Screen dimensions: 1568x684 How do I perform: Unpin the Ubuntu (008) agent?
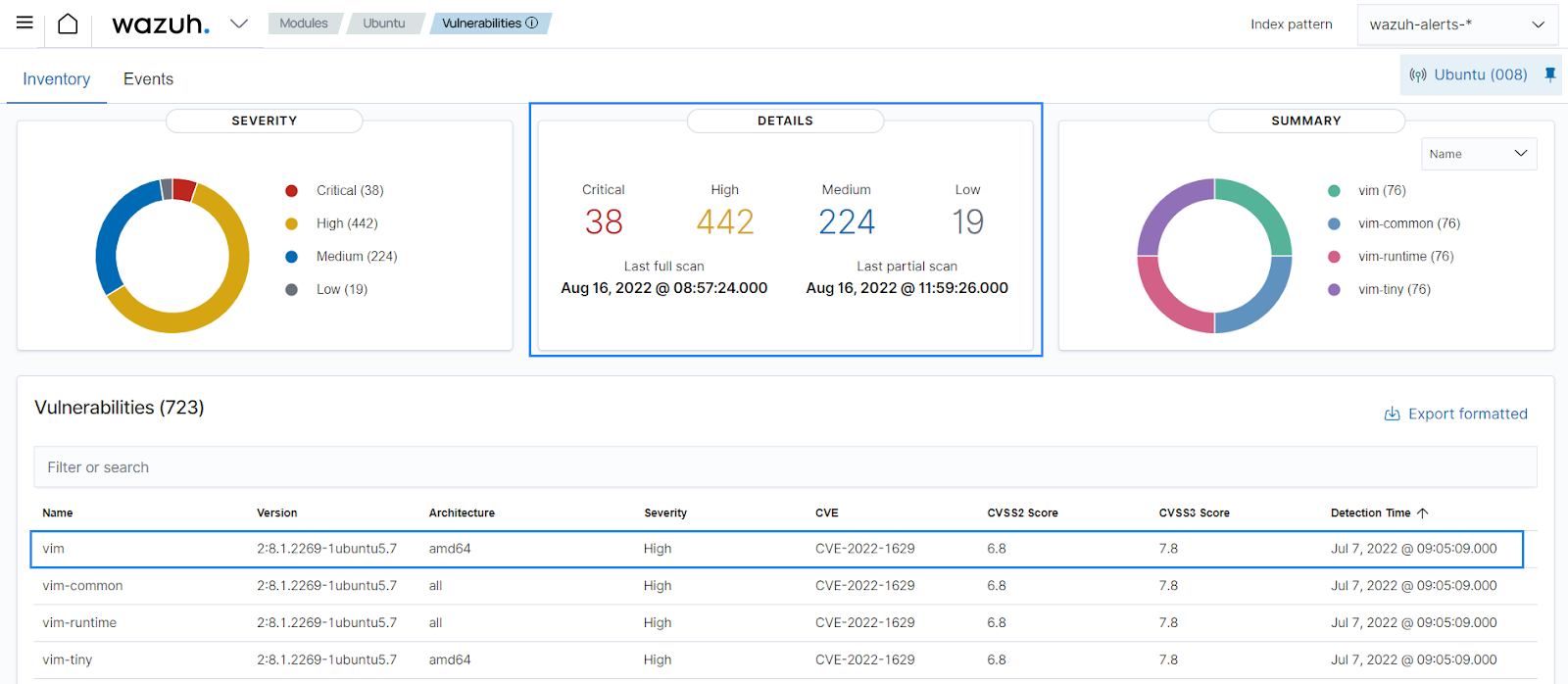pos(1550,74)
